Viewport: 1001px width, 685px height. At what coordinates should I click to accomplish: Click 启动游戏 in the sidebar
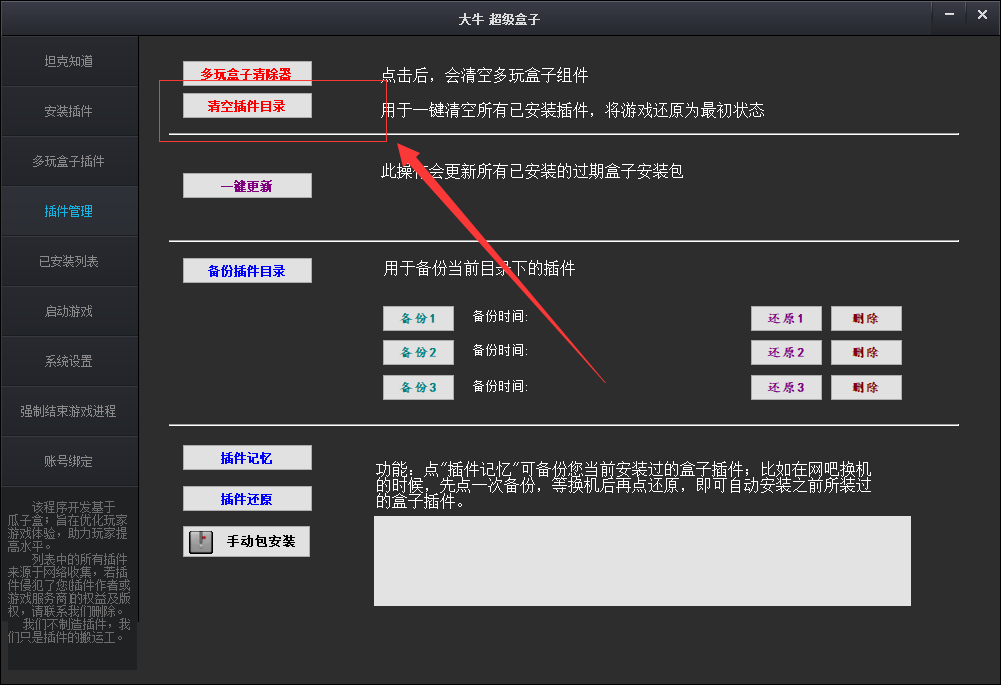69,311
